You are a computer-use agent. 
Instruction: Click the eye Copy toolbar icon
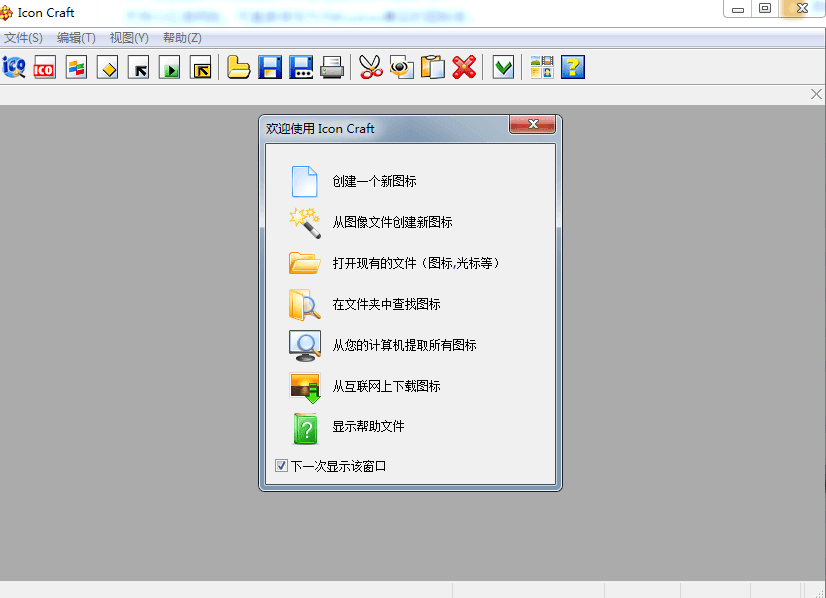tap(402, 67)
